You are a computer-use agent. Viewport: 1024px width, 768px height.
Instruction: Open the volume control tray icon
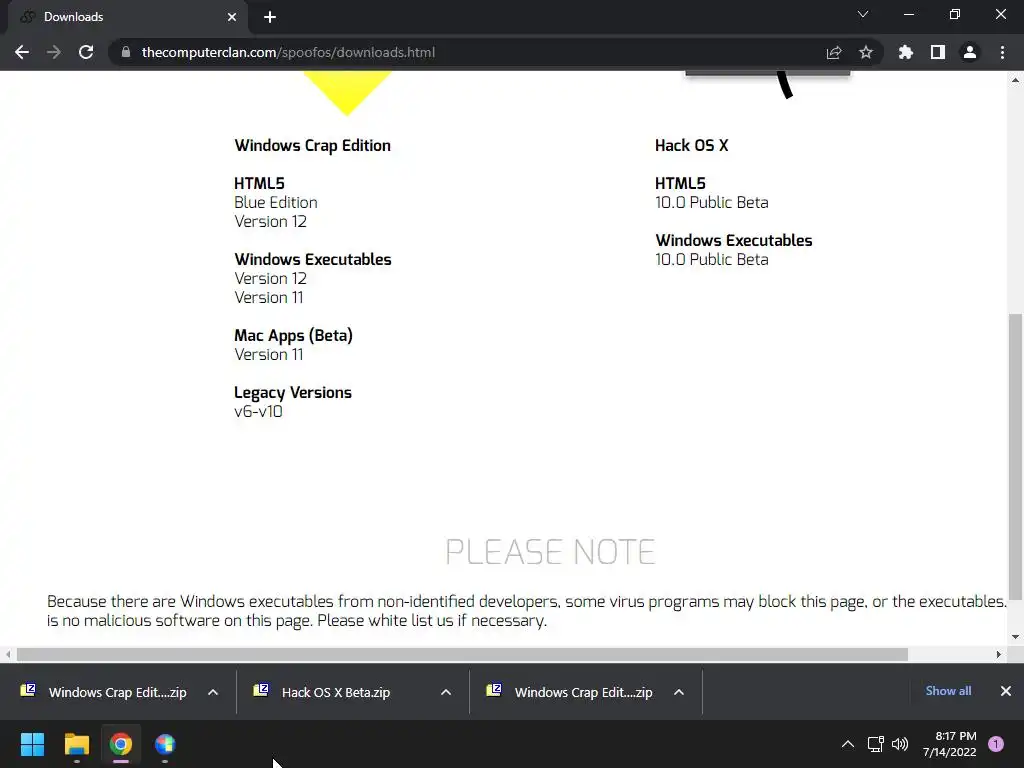pyautogui.click(x=900, y=744)
